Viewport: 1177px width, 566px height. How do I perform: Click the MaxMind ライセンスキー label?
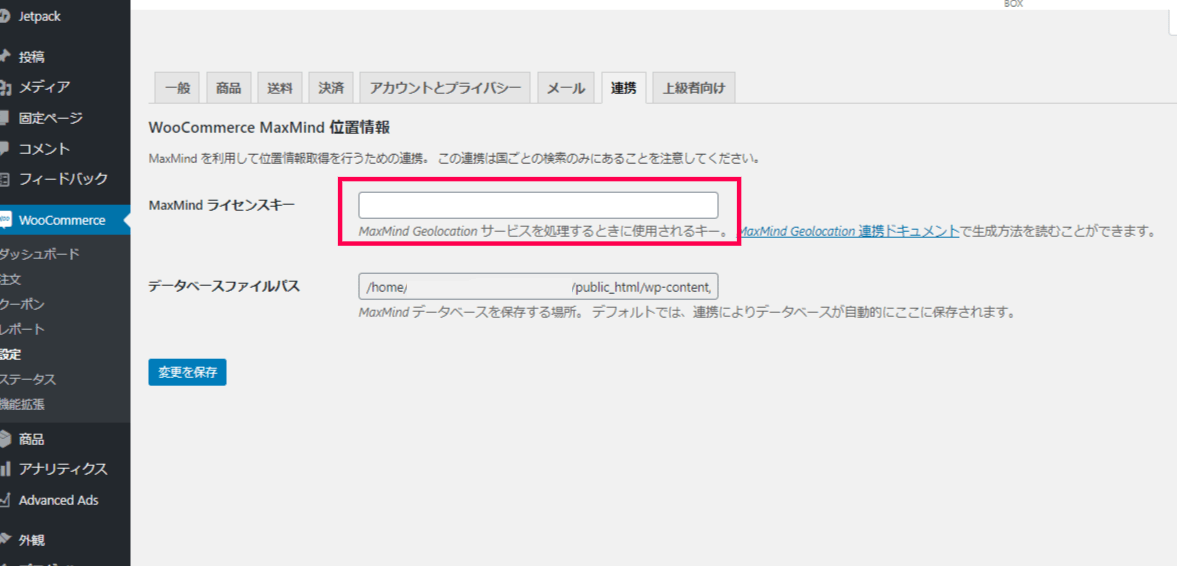click(222, 204)
